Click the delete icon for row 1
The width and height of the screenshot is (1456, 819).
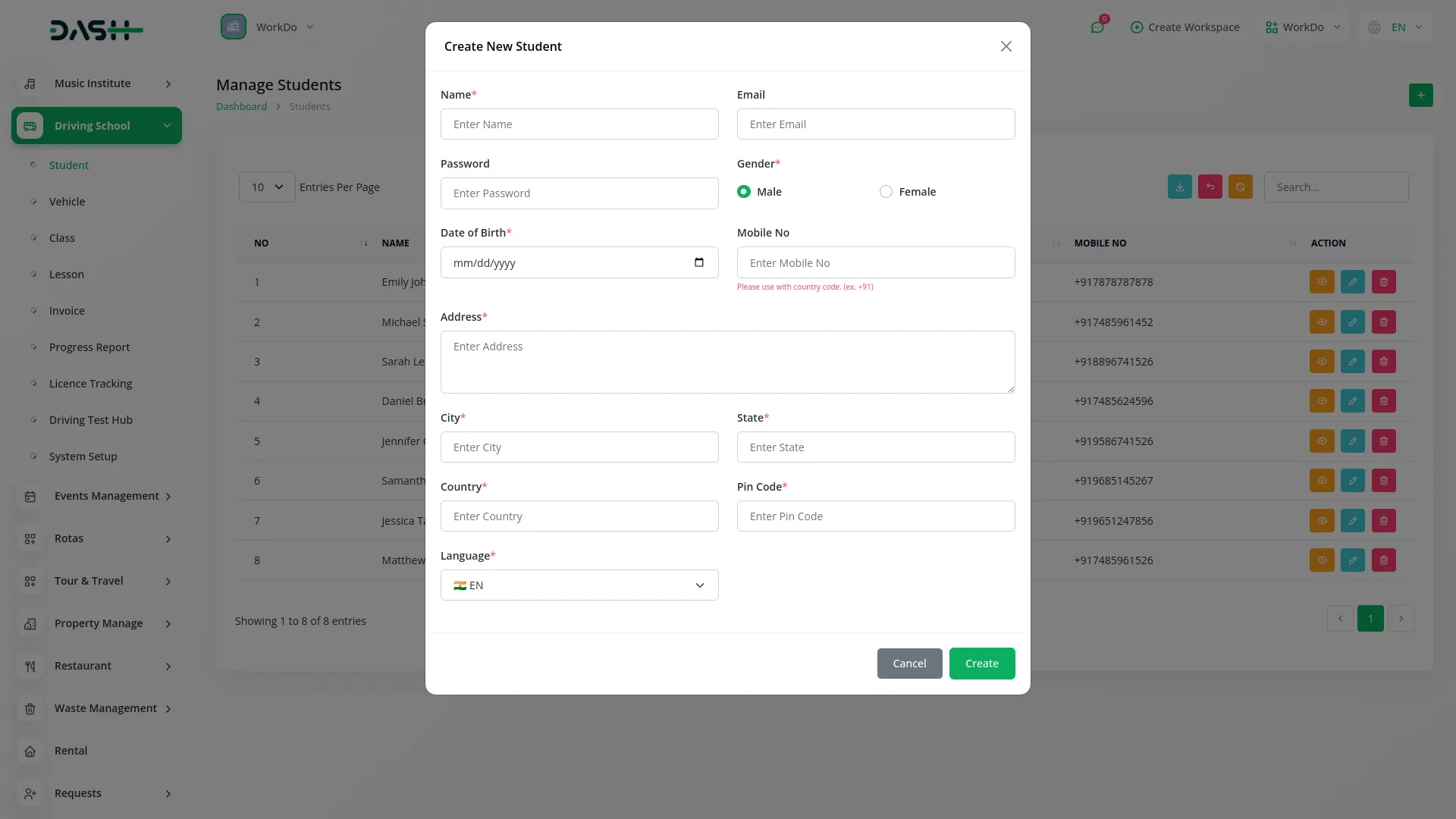pyautogui.click(x=1383, y=282)
